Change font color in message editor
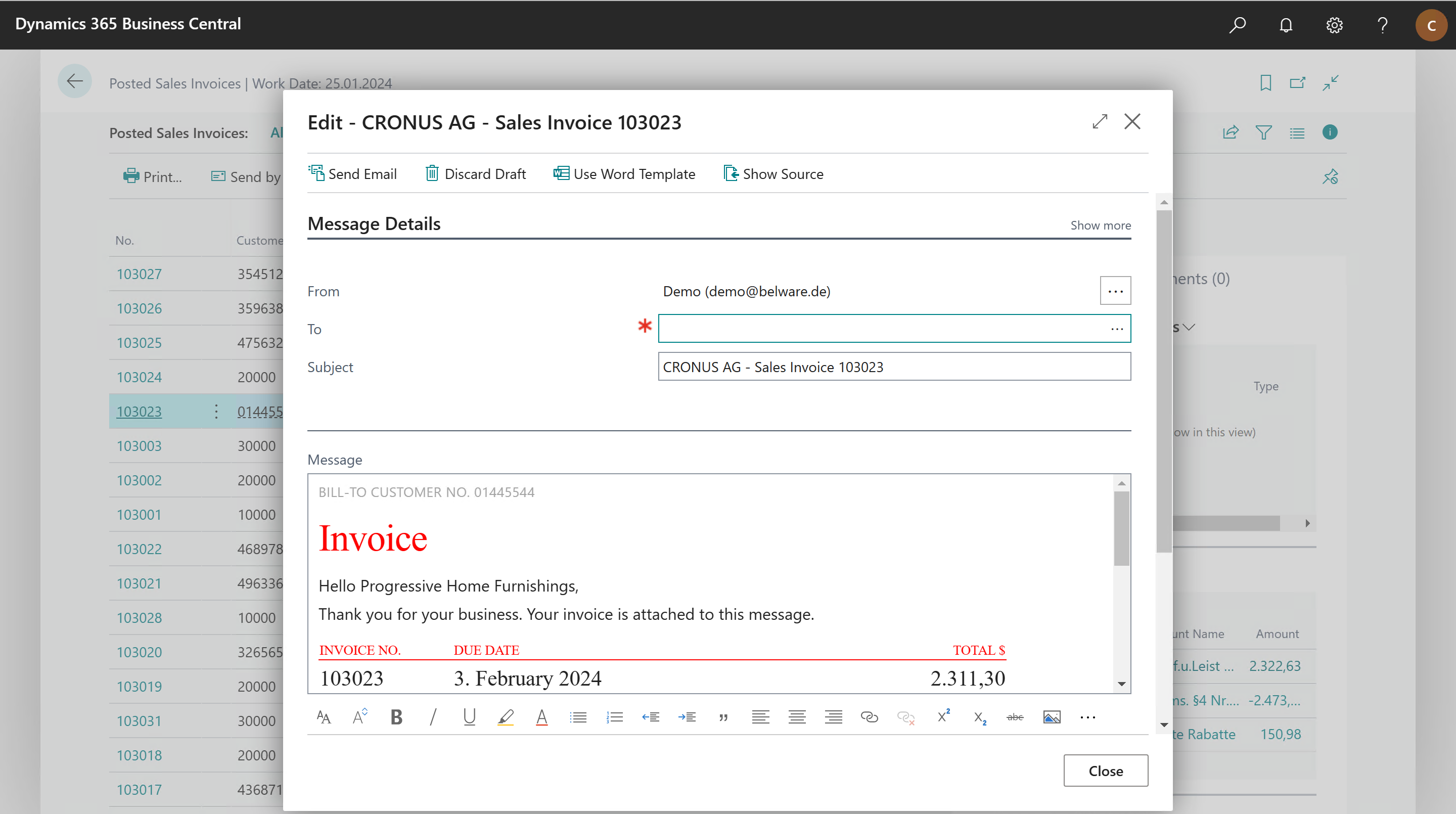This screenshot has width=1456, height=814. 541,717
